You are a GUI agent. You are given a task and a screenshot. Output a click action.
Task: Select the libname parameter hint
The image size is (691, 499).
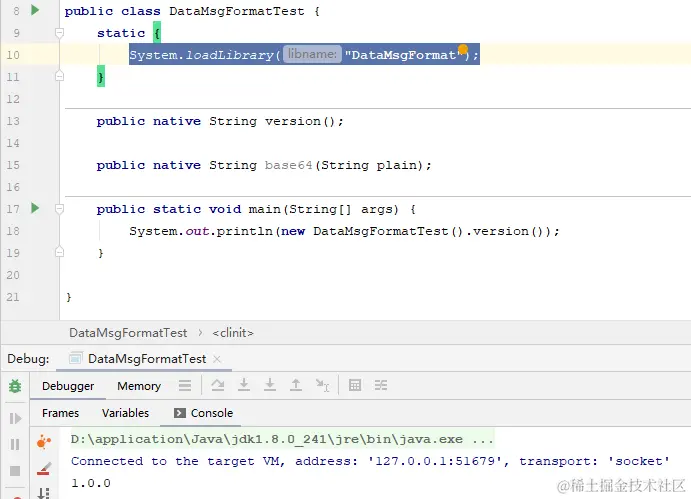click(x=312, y=54)
